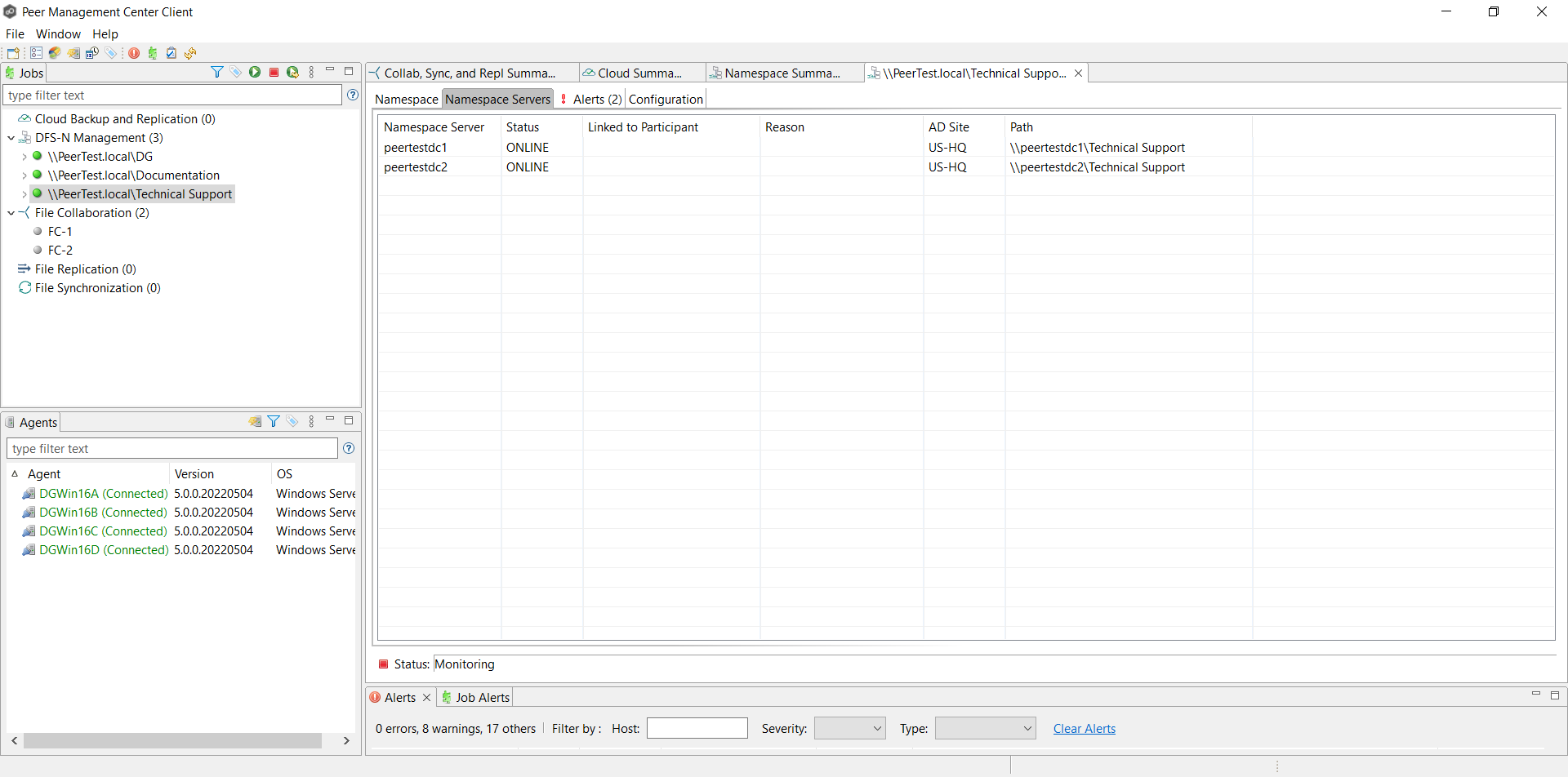Close the Technical Support editor tab
This screenshot has height=777, width=1568.
(x=1078, y=73)
